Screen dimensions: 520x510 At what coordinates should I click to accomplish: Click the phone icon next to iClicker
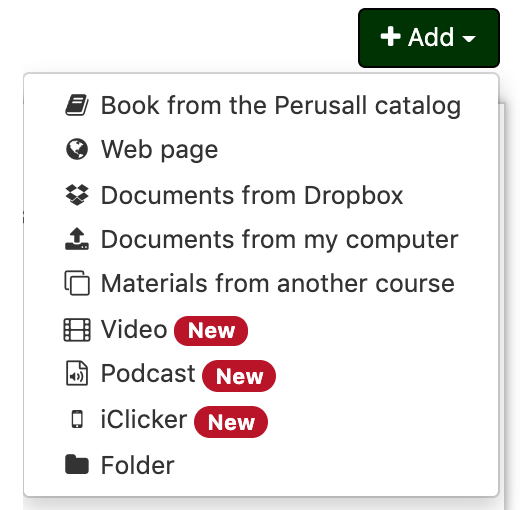(77, 419)
